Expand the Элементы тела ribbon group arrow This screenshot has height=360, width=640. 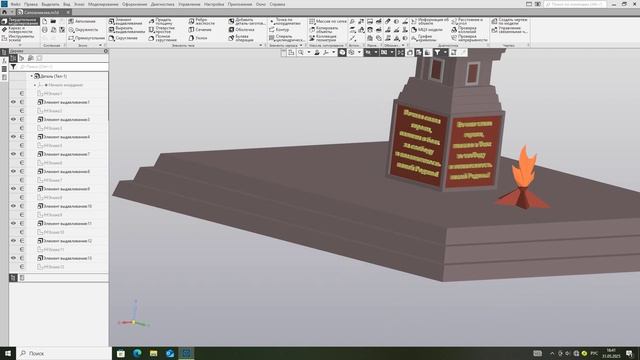point(260,45)
